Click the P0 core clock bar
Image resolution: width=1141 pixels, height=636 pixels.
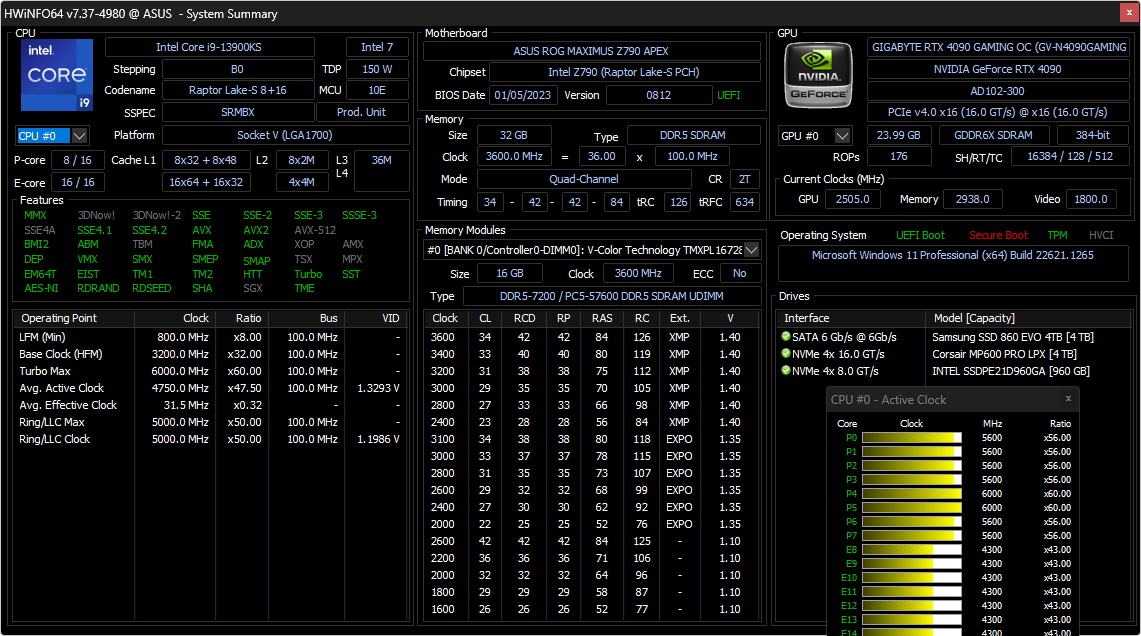911,437
